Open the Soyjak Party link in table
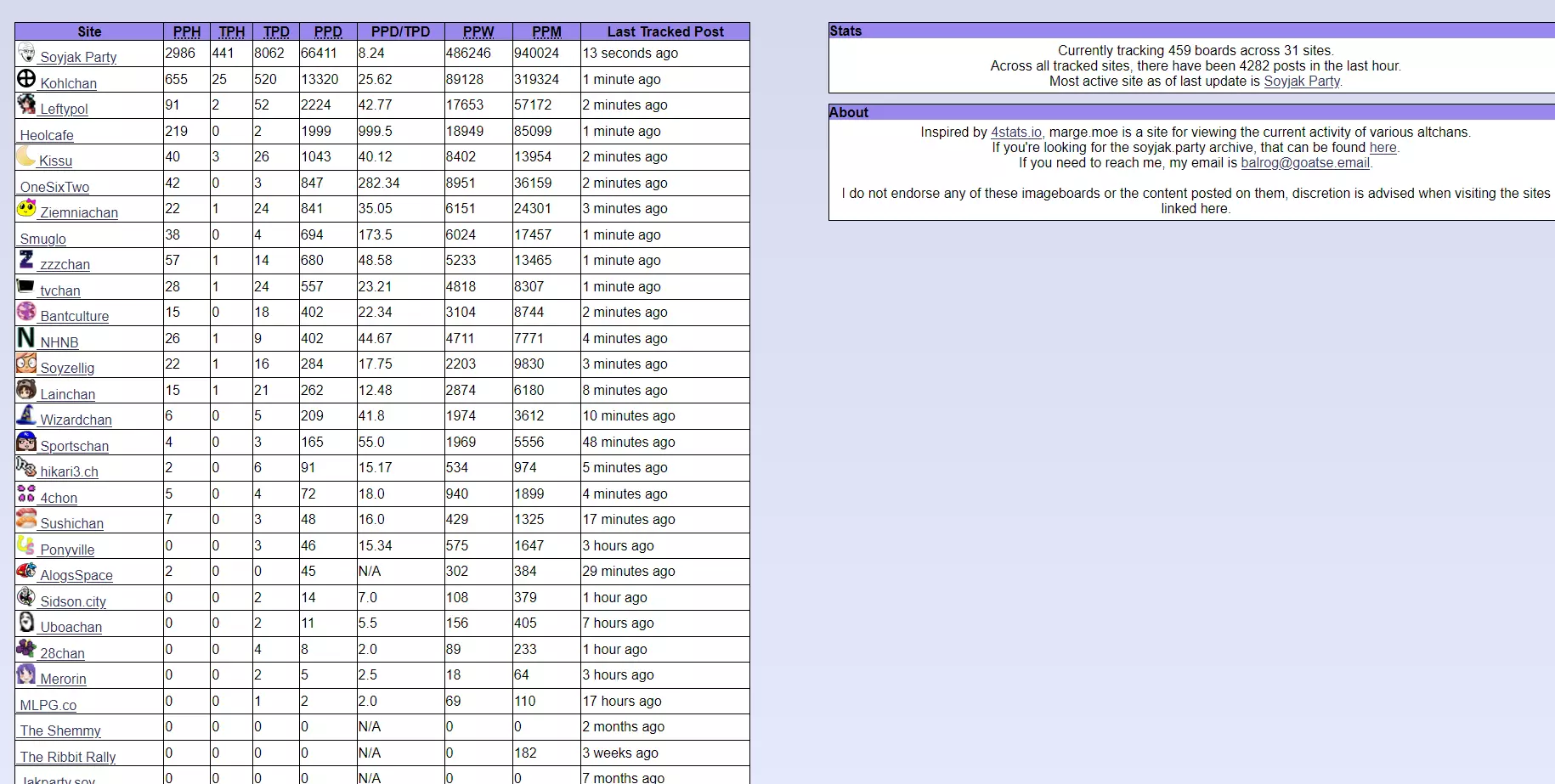 coord(78,57)
